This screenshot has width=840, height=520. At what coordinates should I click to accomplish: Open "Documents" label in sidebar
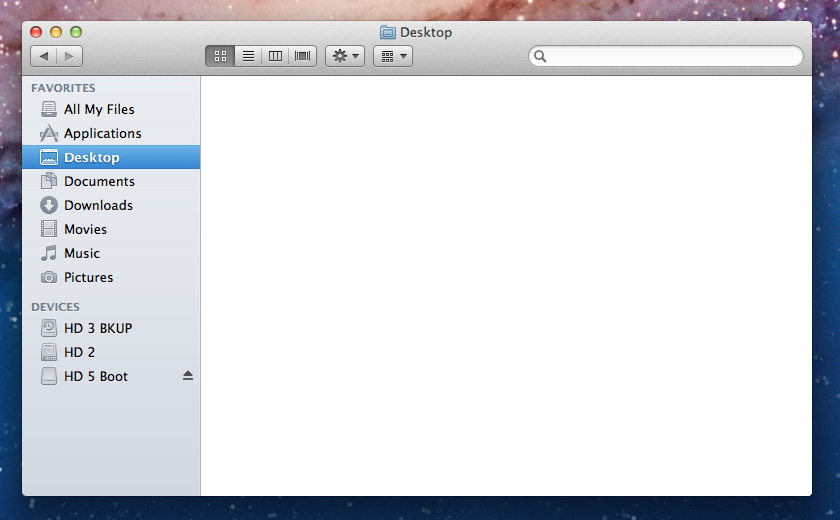(99, 182)
